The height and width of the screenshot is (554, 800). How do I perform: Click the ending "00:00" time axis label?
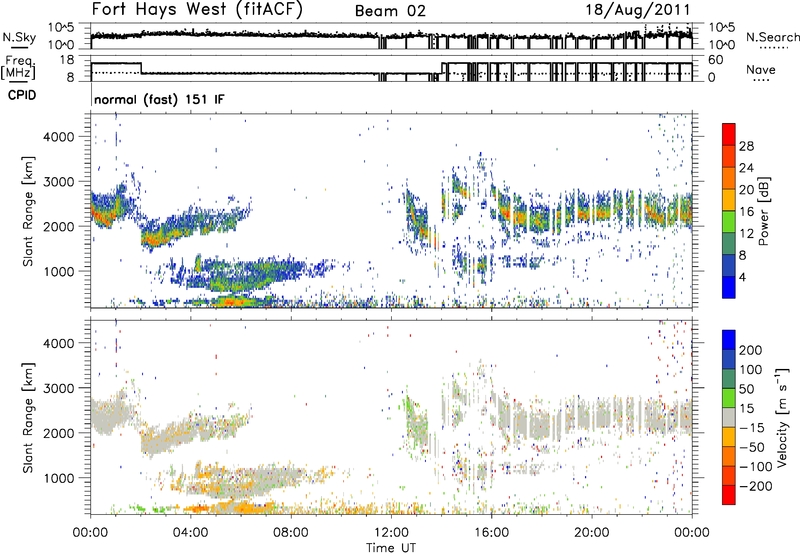(x=691, y=533)
